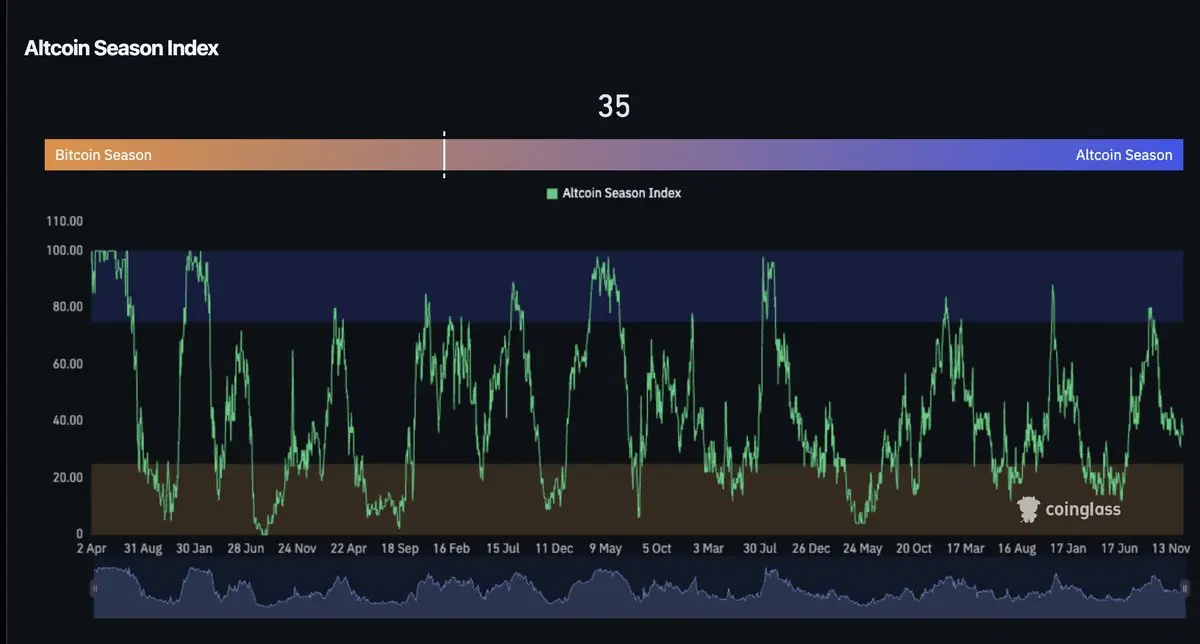
Task: Click the '24 Nov' x-axis date
Action: [x=298, y=549]
